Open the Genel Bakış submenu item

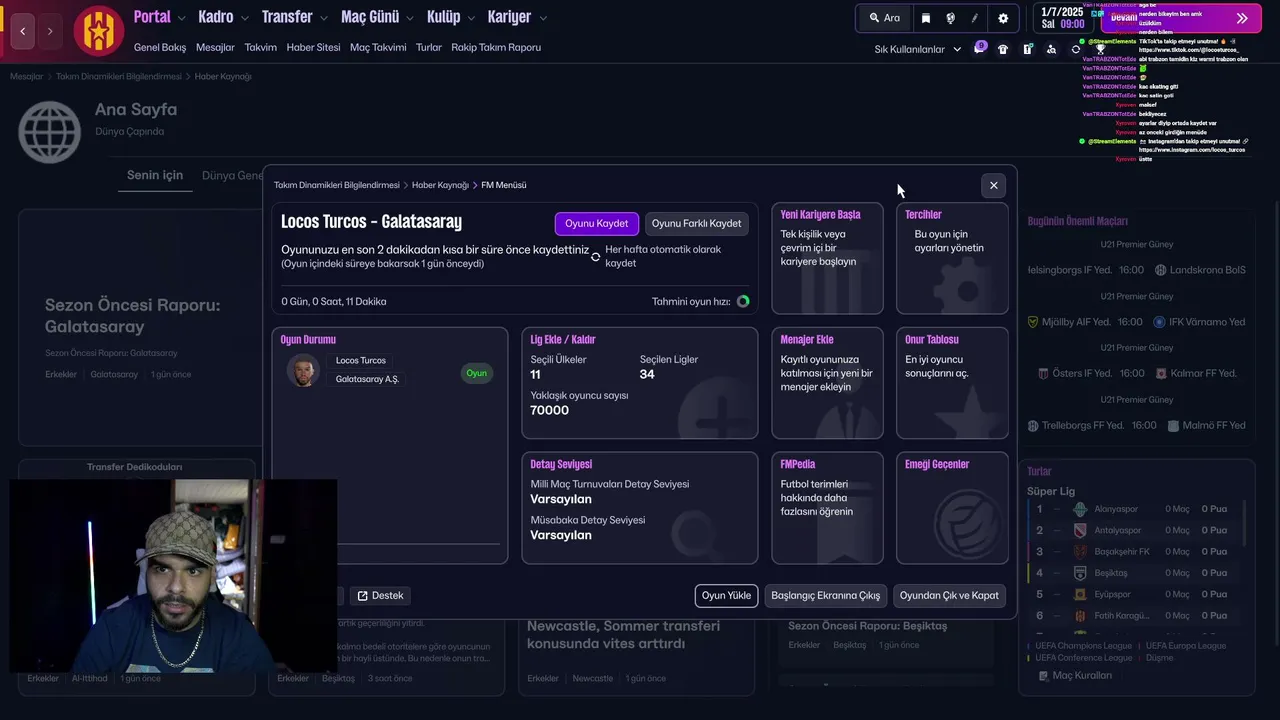tap(160, 47)
